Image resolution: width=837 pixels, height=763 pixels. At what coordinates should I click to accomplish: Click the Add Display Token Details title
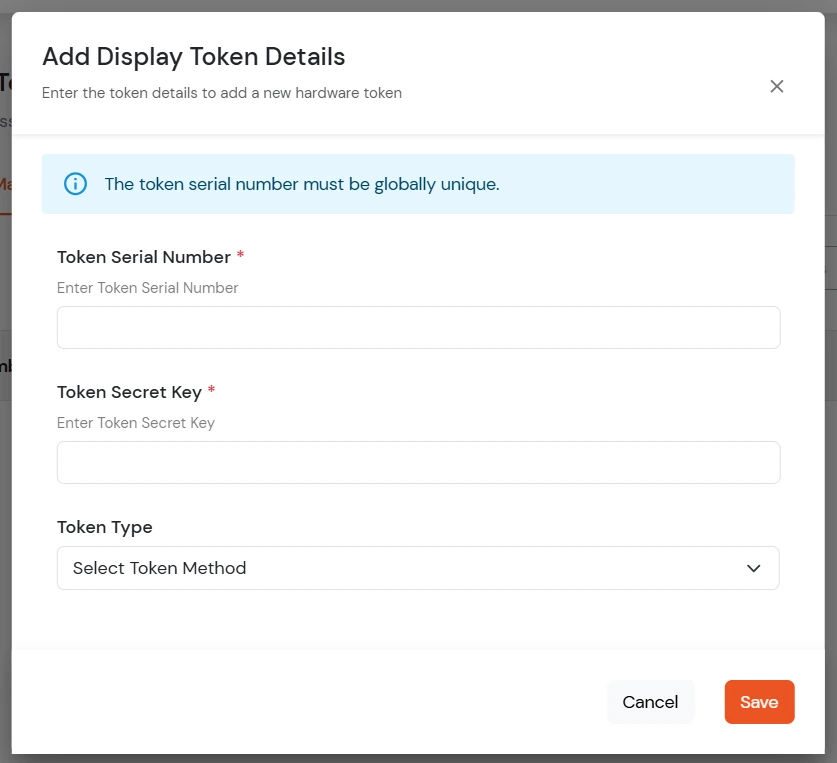[193, 57]
